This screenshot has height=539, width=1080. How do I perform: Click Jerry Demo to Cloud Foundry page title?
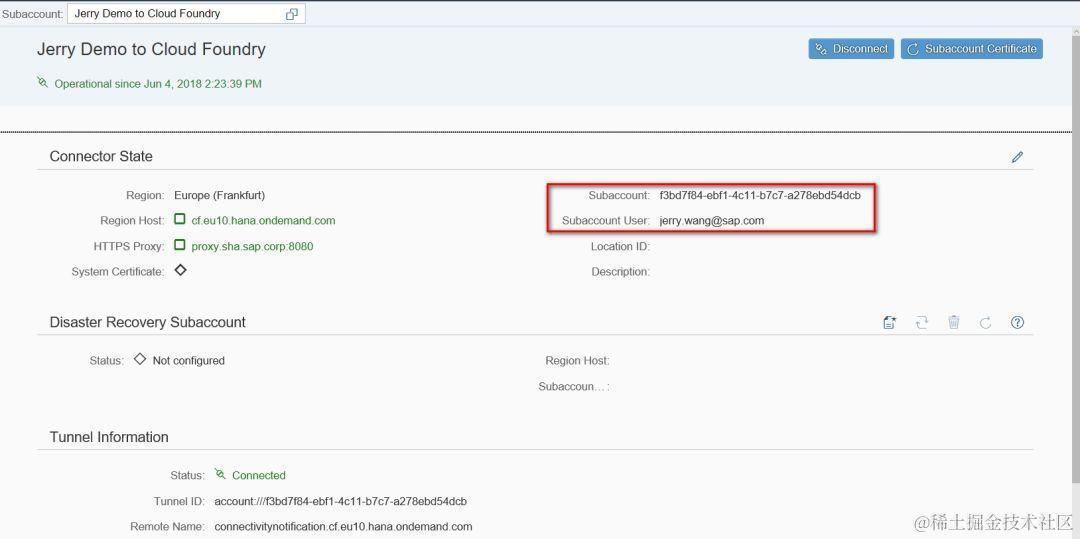[x=151, y=50]
